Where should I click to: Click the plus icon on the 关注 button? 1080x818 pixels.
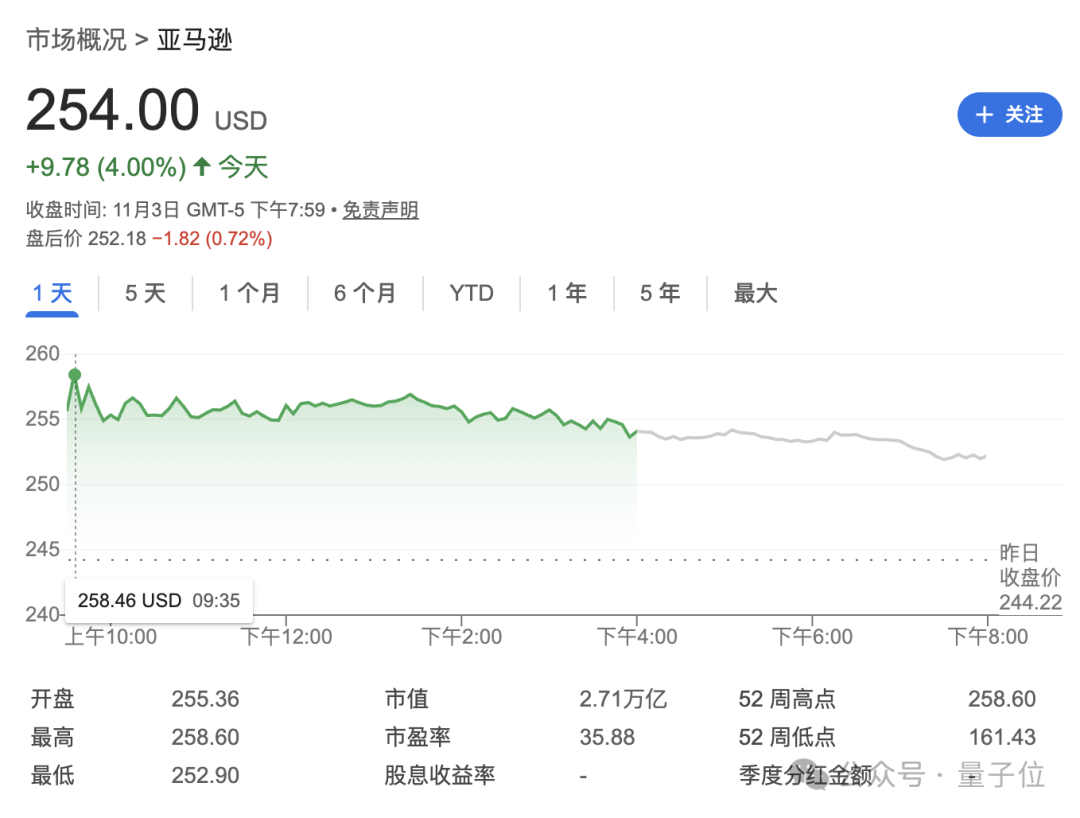(x=986, y=115)
